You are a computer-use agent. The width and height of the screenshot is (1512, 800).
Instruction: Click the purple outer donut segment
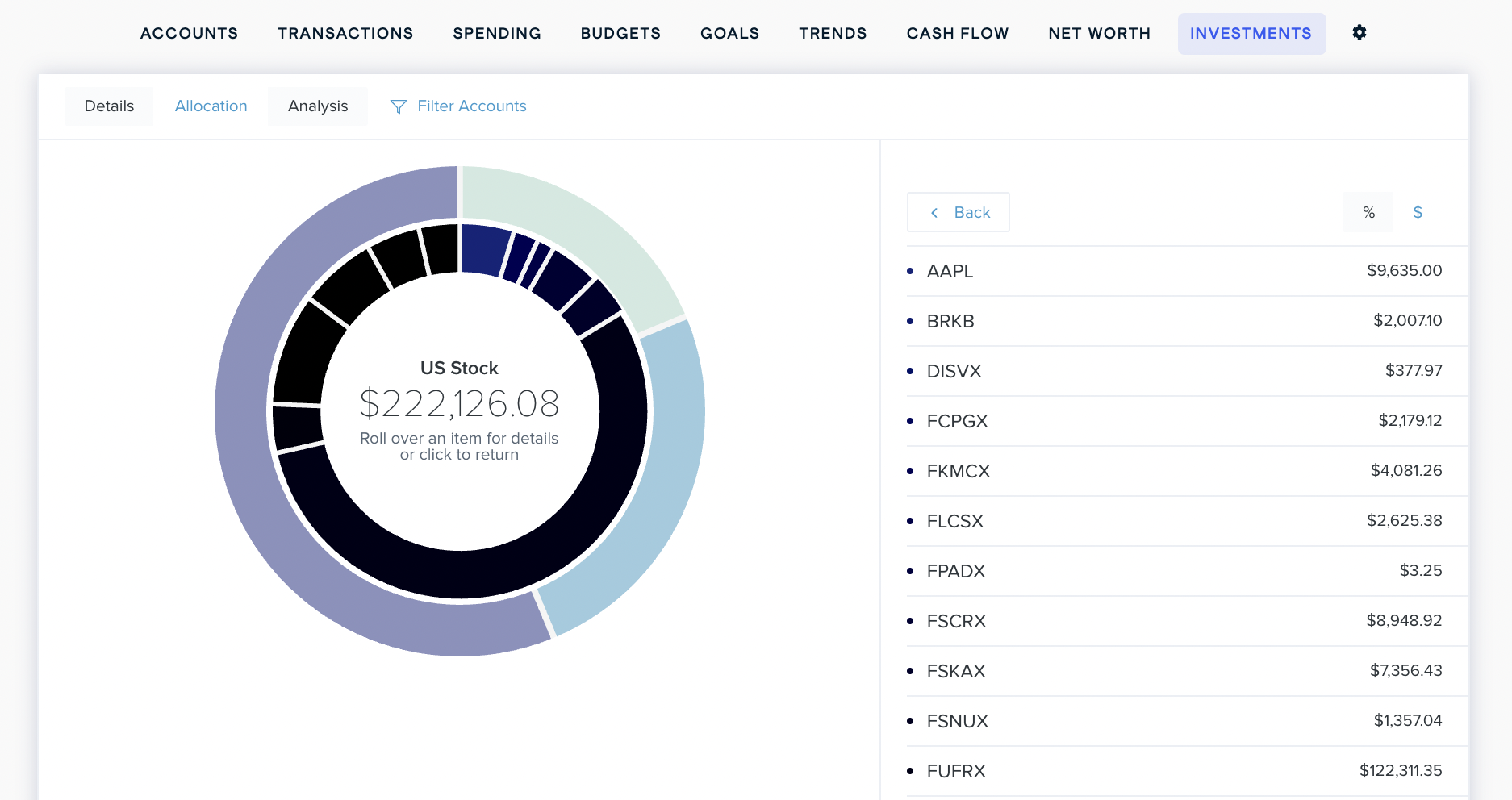pos(258,484)
